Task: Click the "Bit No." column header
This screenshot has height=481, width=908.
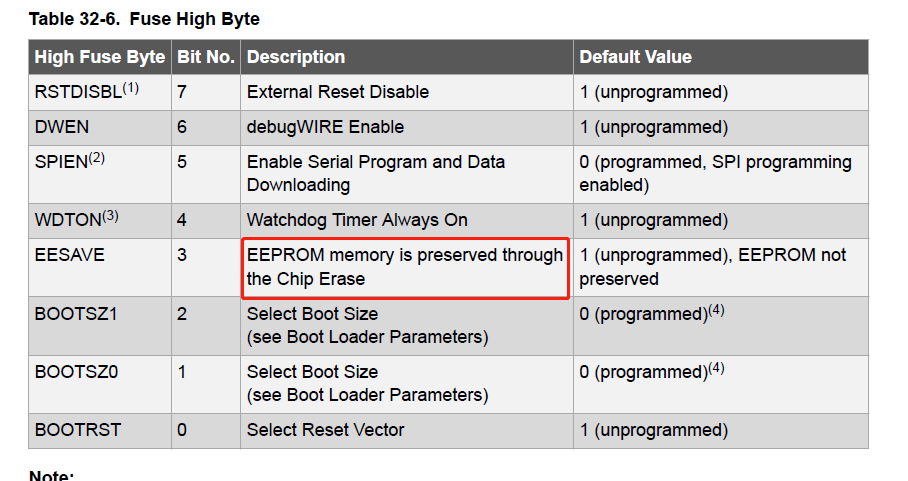Action: pyautogui.click(x=206, y=57)
